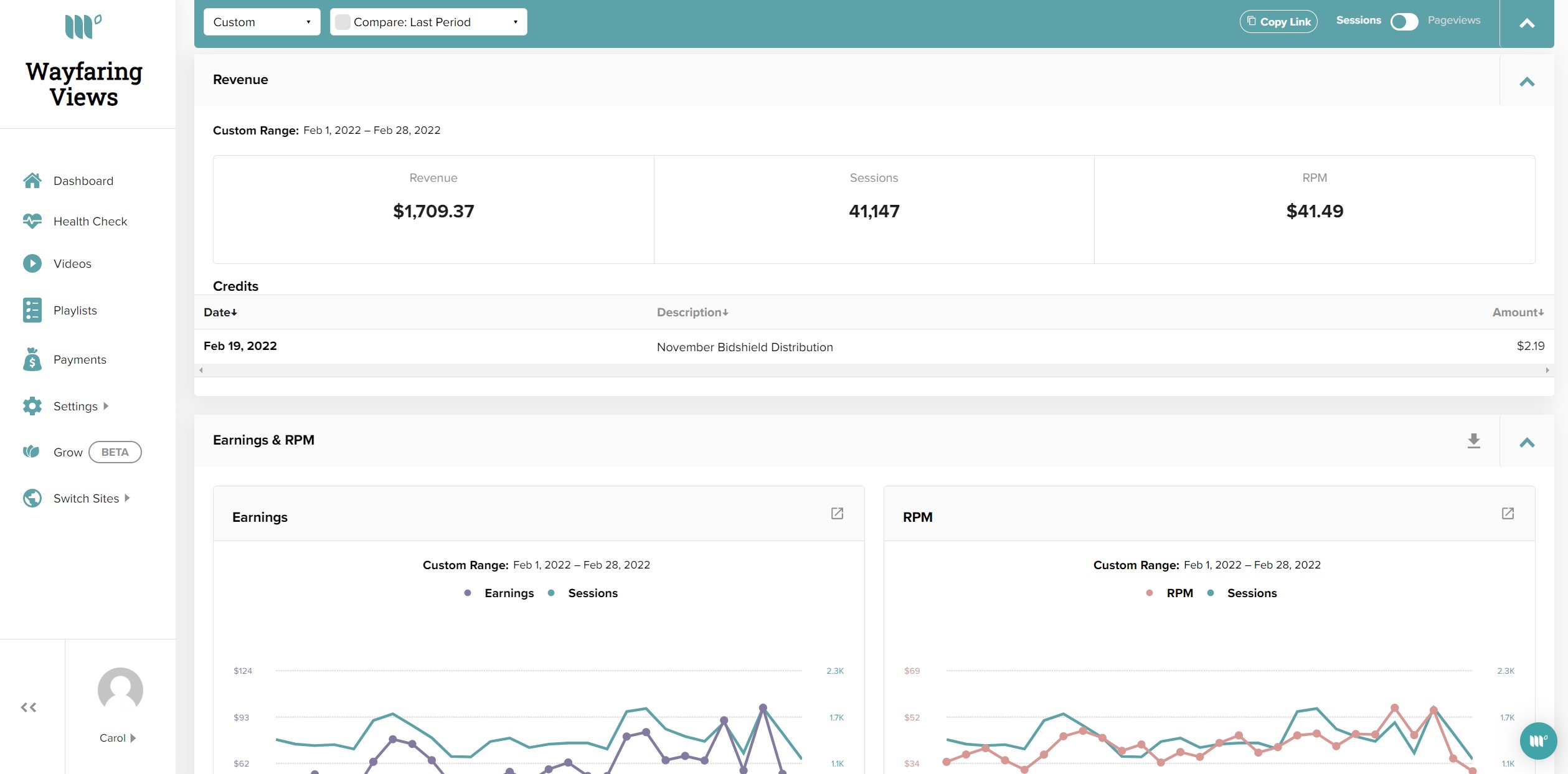Screen dimensions: 1568x774
Task: Sort credits by Description column
Action: [692, 312]
